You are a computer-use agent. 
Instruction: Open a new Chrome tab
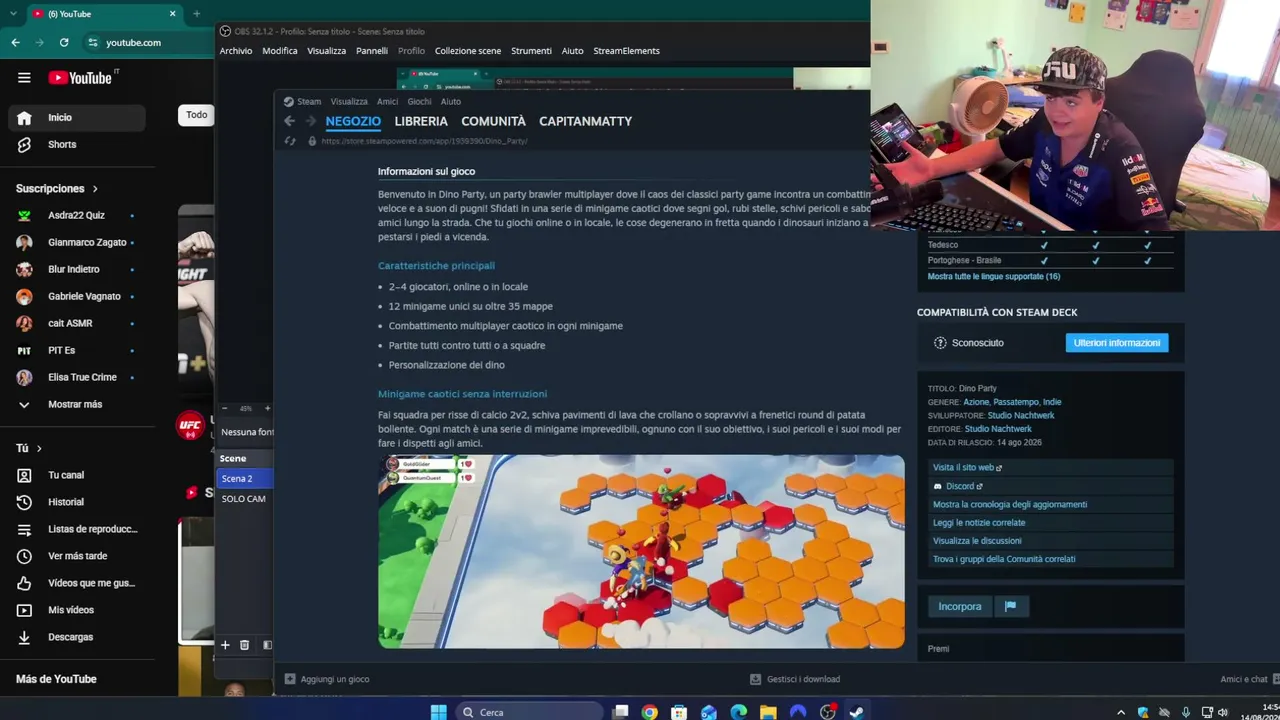click(x=196, y=14)
